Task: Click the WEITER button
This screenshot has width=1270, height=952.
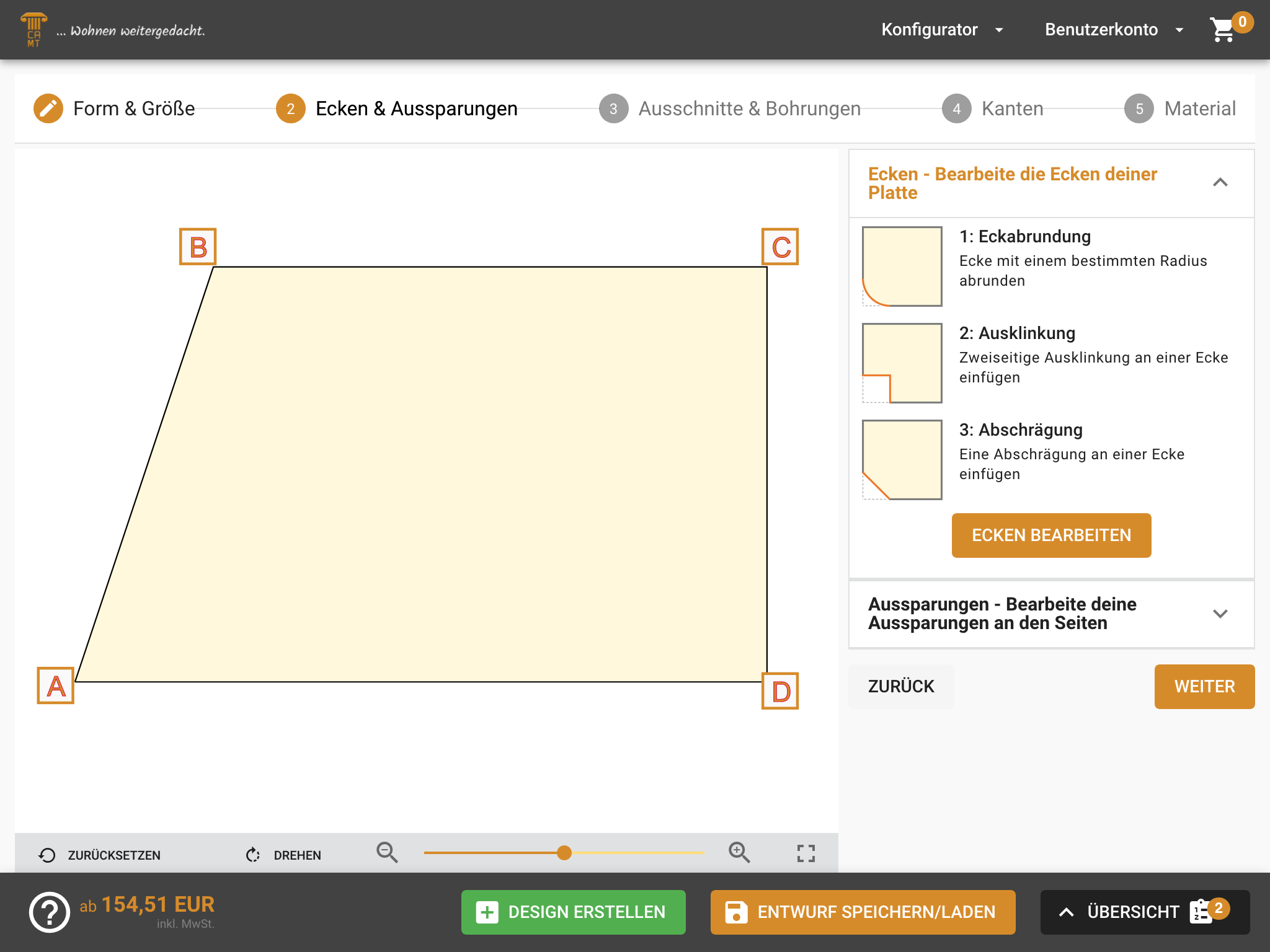Action: coord(1204,686)
